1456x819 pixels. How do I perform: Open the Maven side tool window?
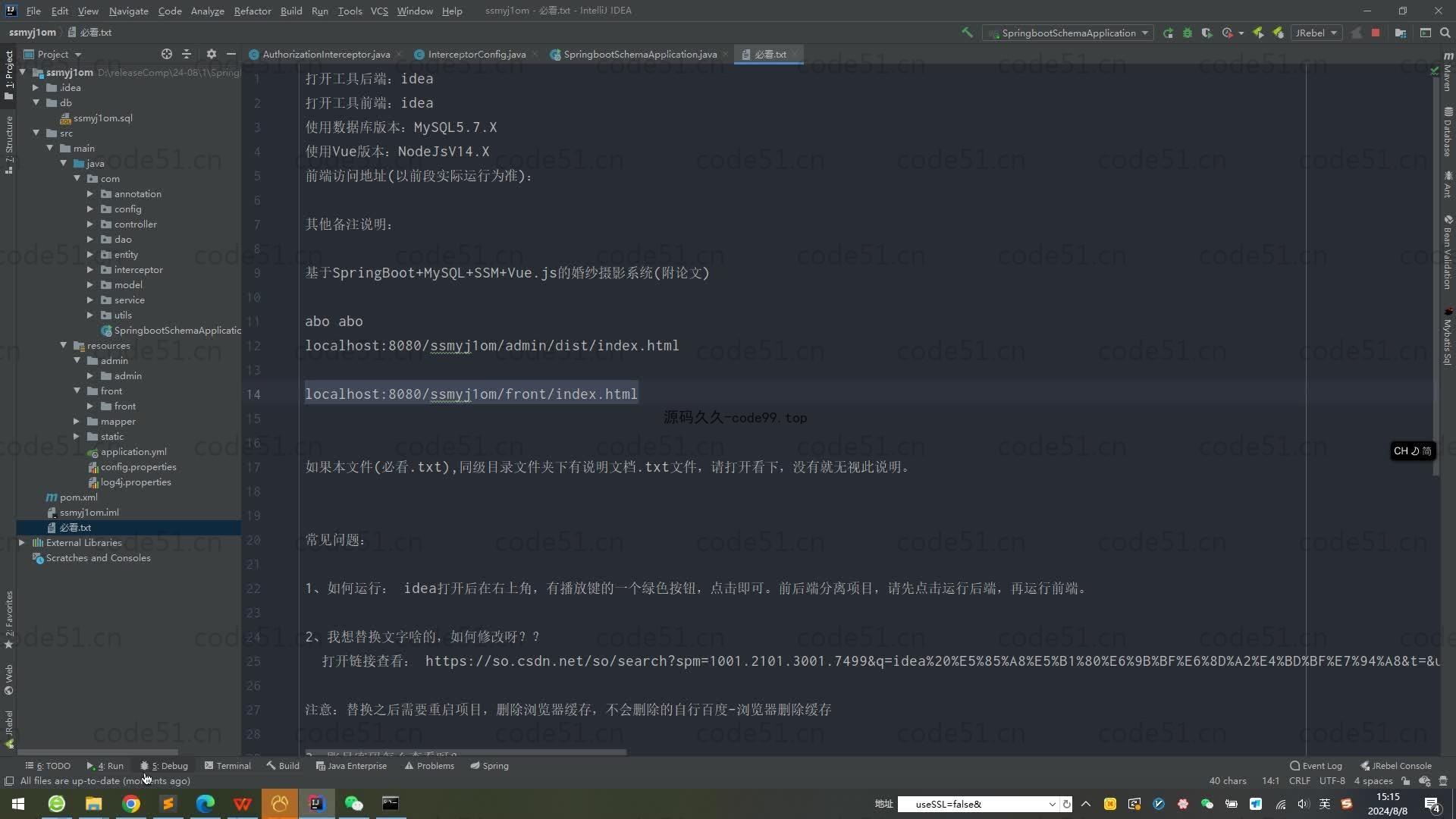(x=1448, y=71)
